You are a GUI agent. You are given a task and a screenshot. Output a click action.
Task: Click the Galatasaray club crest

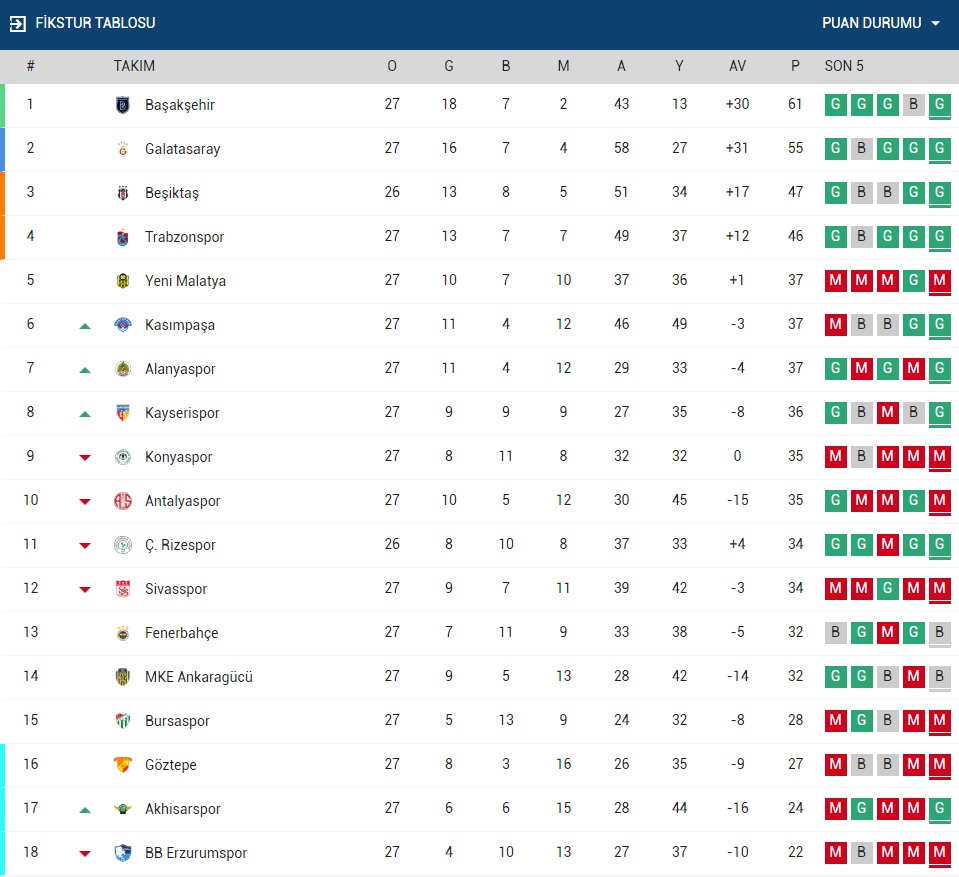point(123,149)
